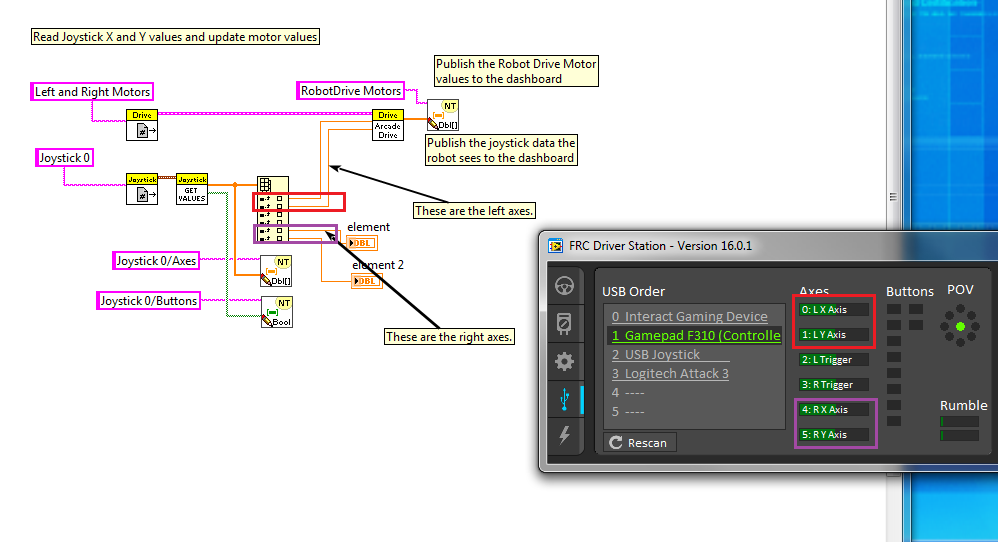
Task: Click the 0: L X Axis bar
Action: tap(834, 309)
